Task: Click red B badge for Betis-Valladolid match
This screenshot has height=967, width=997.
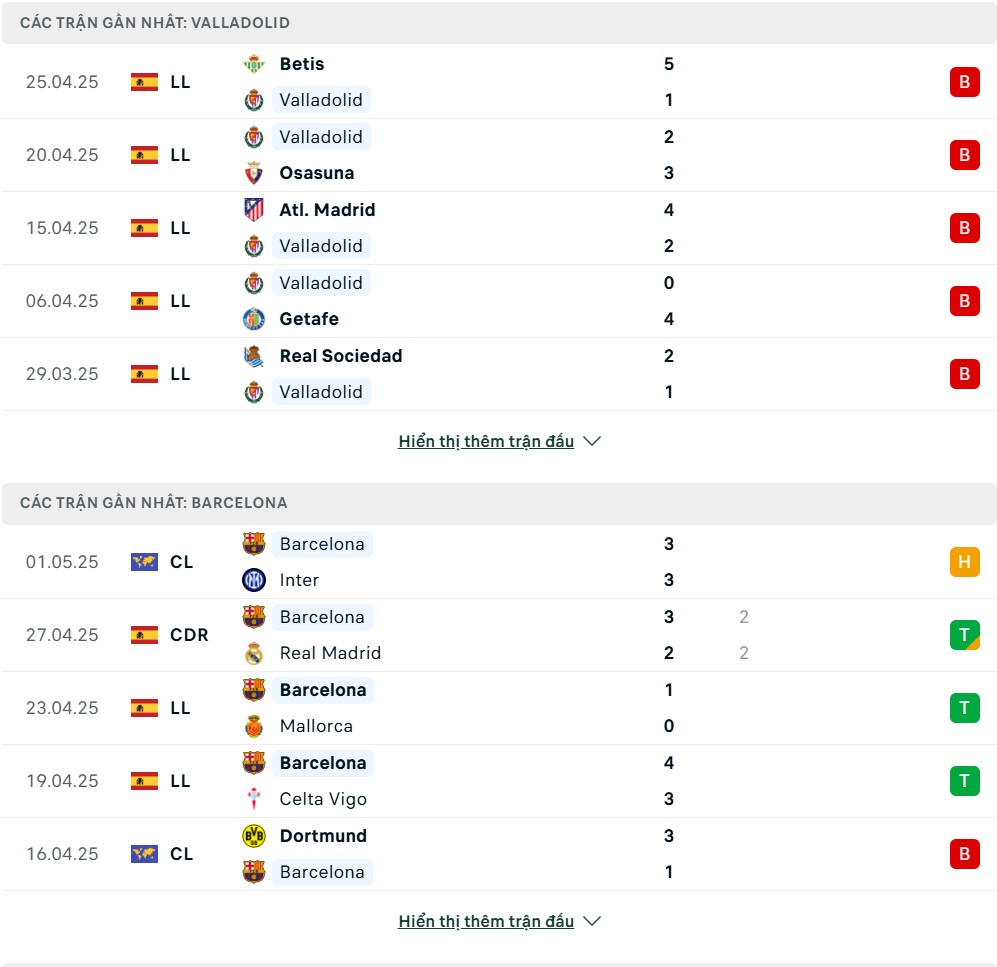Action: pyautogui.click(x=965, y=82)
